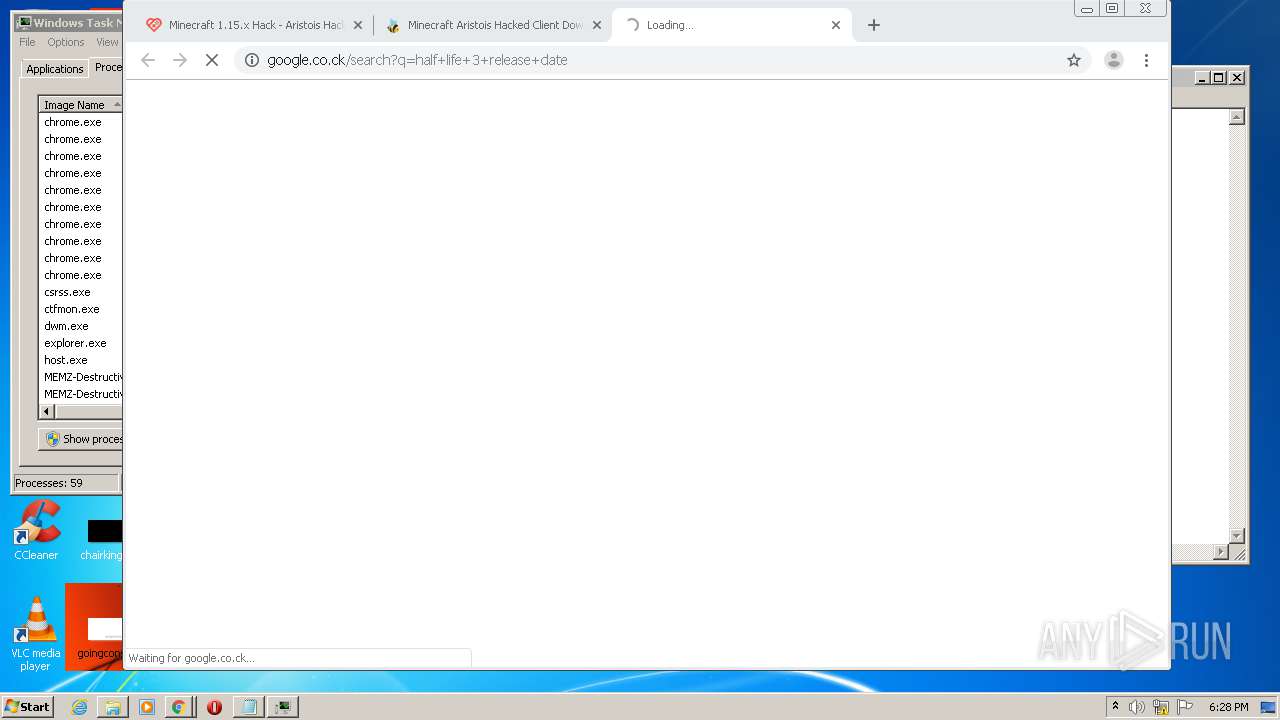Switch to Minecraft Aristois Hacked Client tab
This screenshot has height=720, width=1280.
491,25
